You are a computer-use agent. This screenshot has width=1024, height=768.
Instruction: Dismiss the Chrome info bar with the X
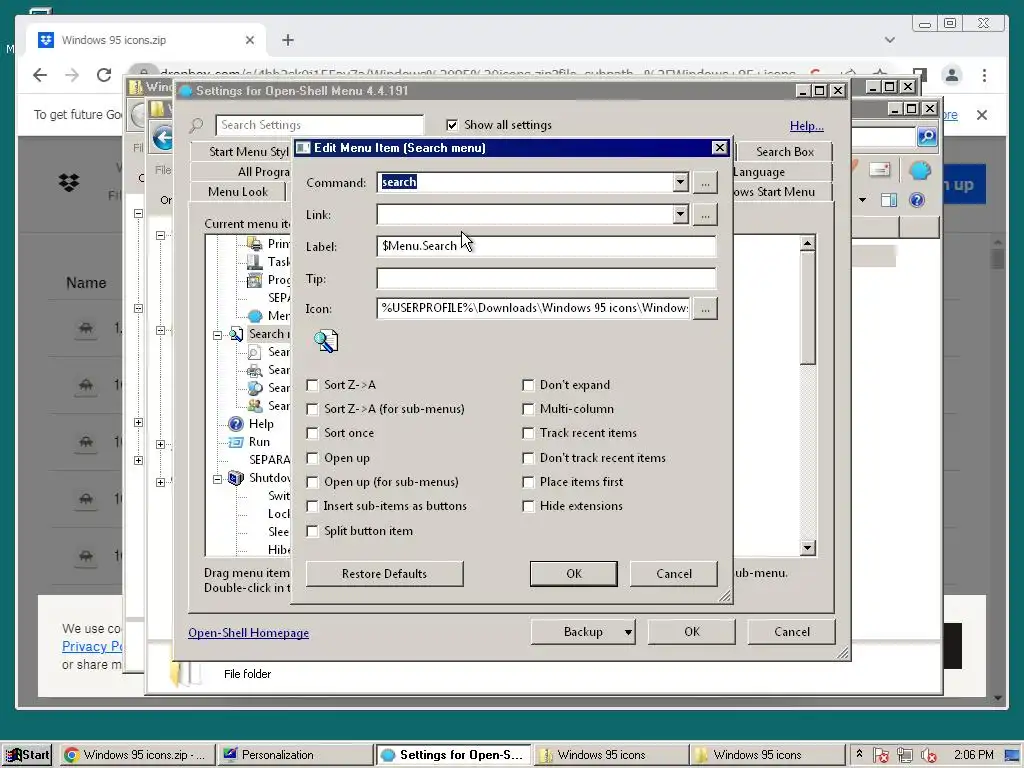pyautogui.click(x=982, y=115)
